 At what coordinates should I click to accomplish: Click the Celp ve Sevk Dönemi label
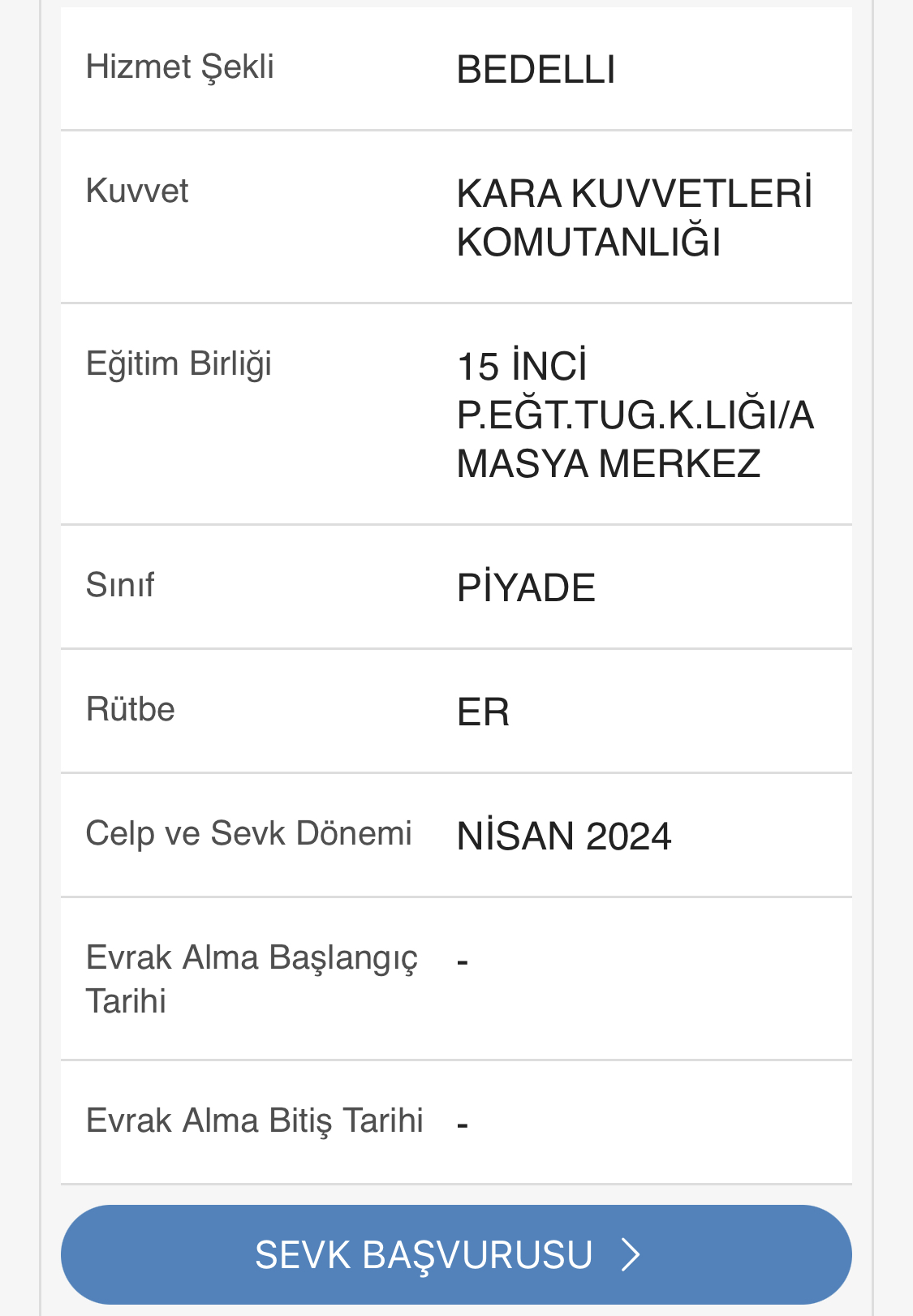[x=249, y=834]
